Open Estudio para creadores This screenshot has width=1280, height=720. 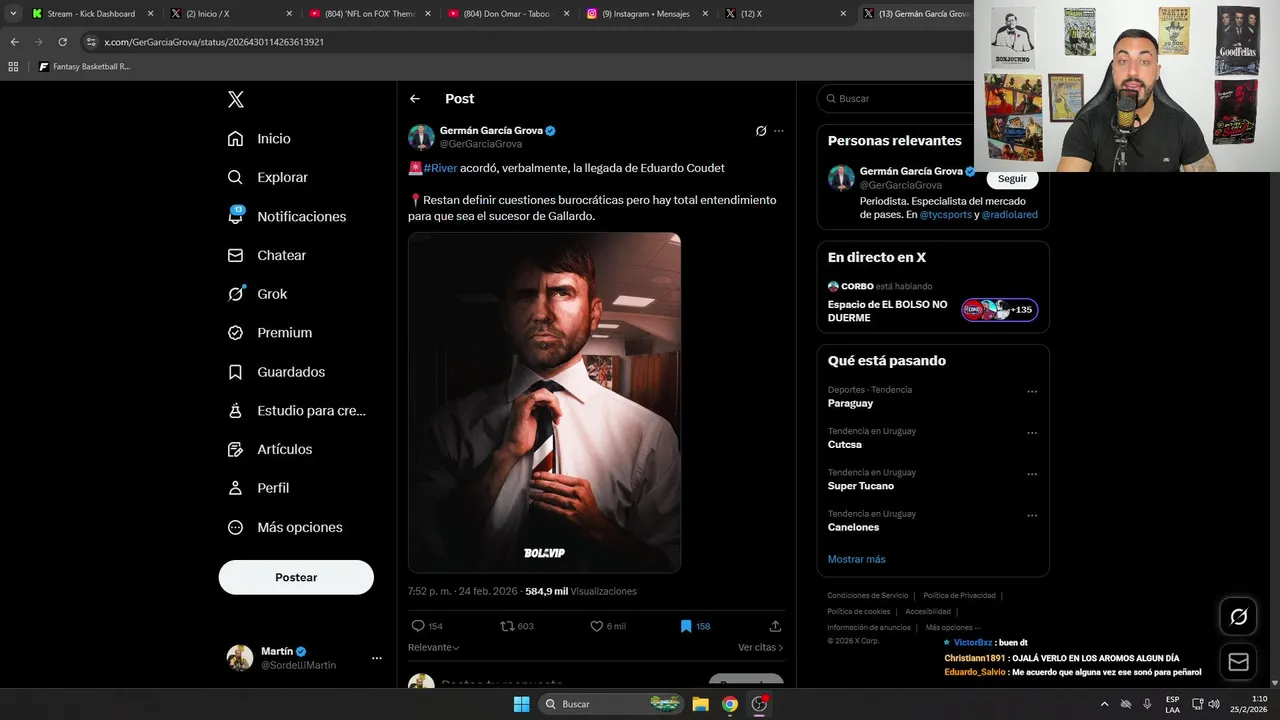click(296, 410)
